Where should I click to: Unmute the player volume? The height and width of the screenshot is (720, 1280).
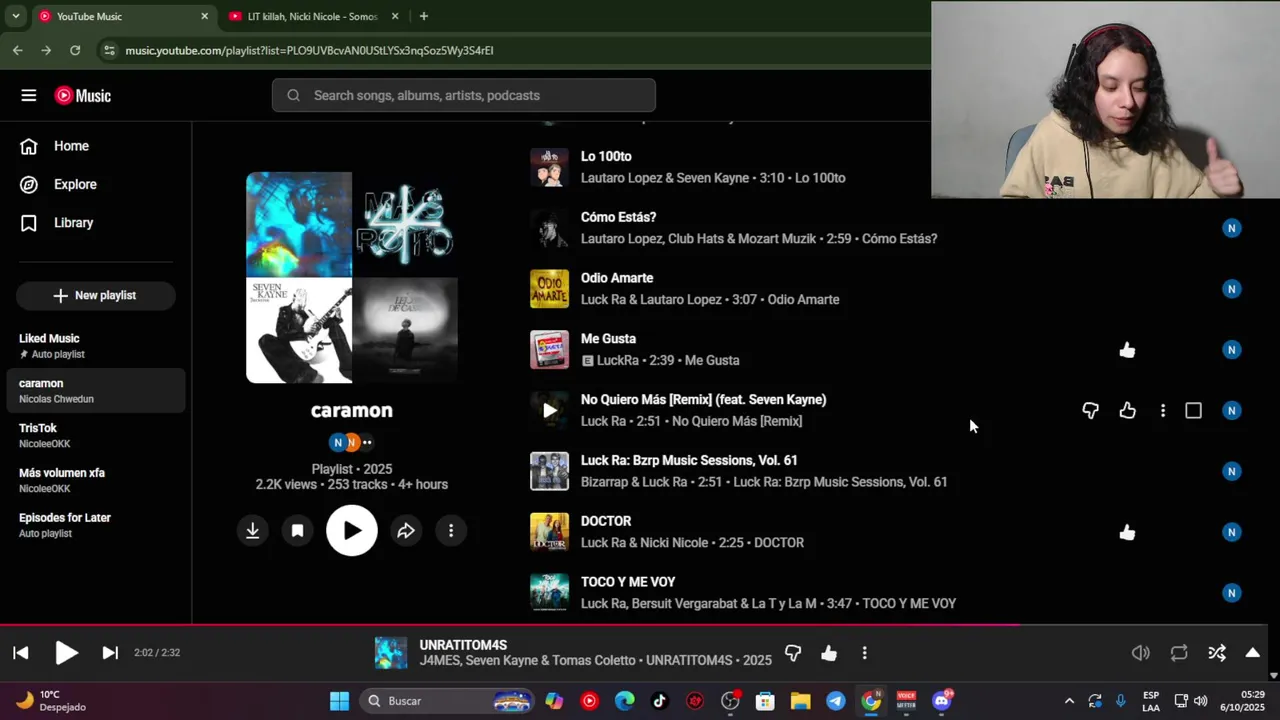tap(1141, 653)
